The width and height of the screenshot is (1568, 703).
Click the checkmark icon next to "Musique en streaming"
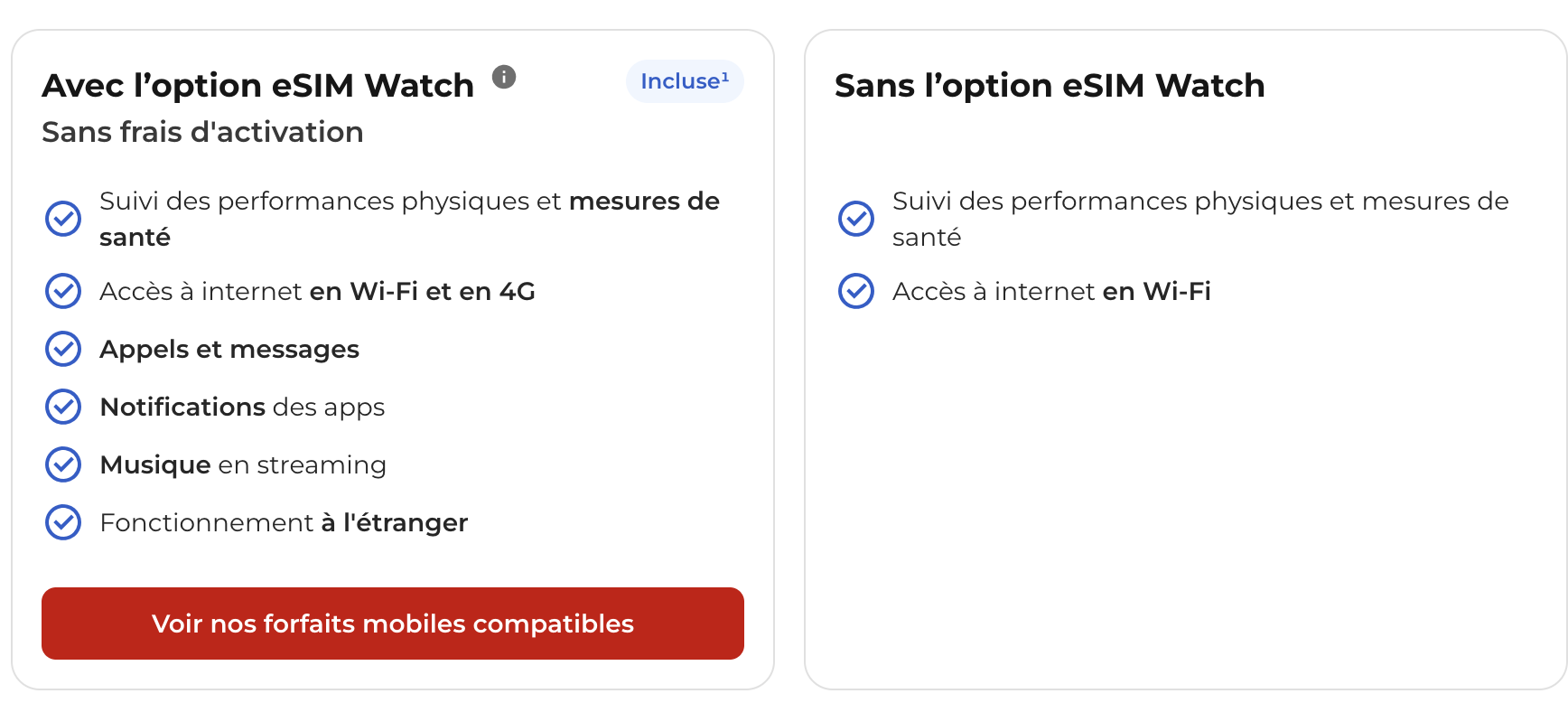point(63,464)
